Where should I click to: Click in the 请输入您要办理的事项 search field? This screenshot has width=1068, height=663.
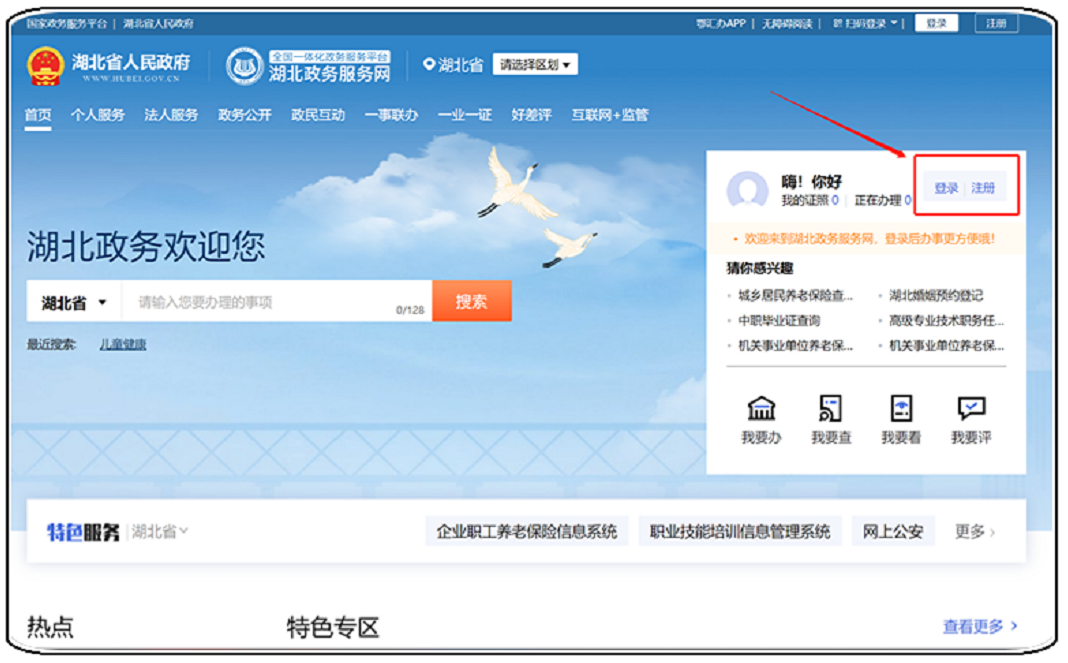[x=276, y=301]
